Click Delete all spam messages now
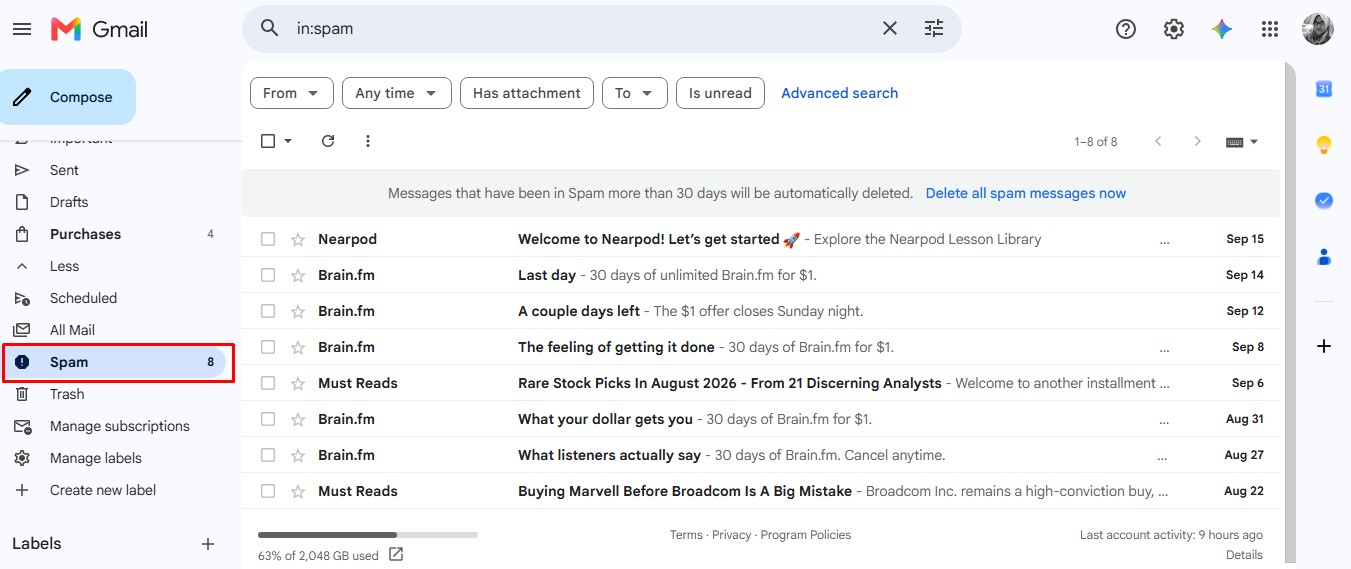 click(x=1026, y=193)
